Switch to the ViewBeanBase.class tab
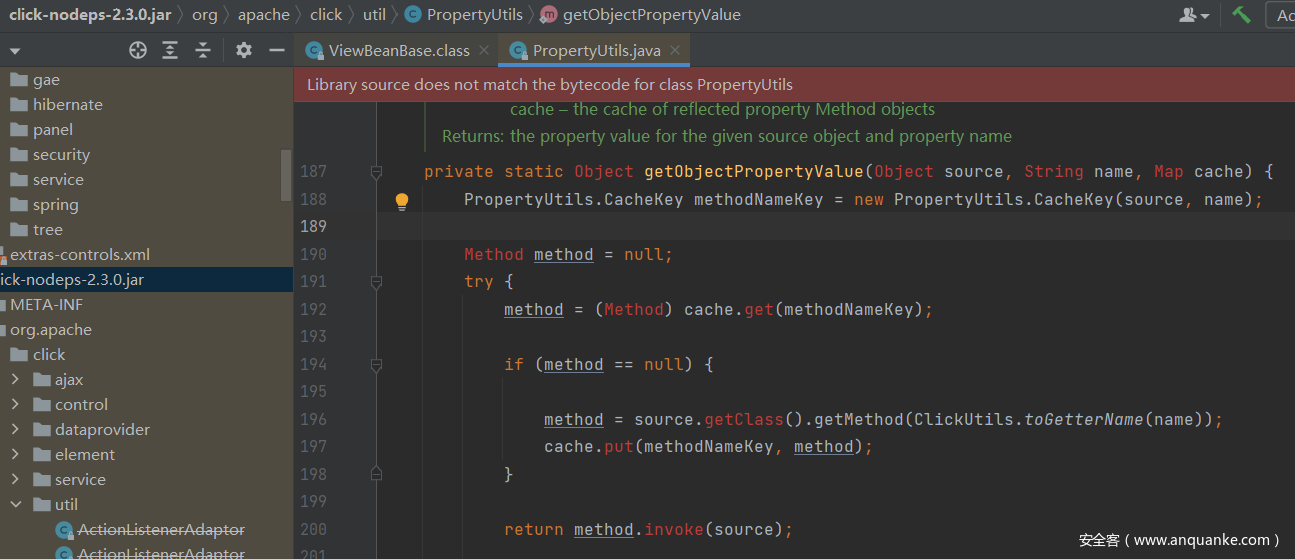This screenshot has width=1295, height=559. point(398,50)
